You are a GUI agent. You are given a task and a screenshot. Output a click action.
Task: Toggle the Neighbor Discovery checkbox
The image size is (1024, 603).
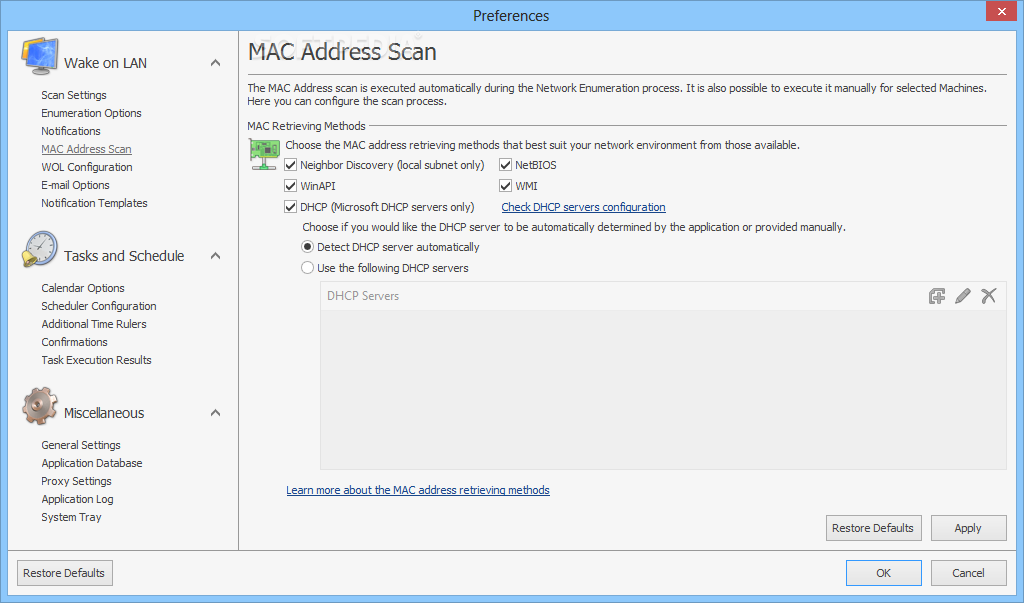tap(291, 165)
